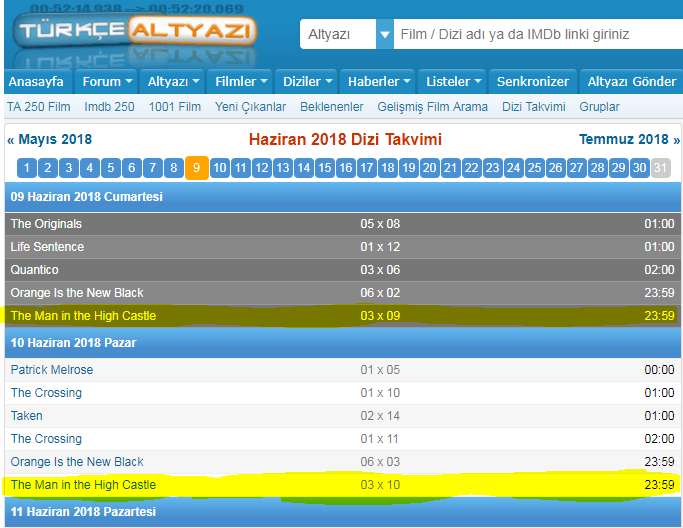Viewport: 683px width, 528px height.
Task: Open The Man in the High Castle 03 x 10
Action: click(343, 485)
